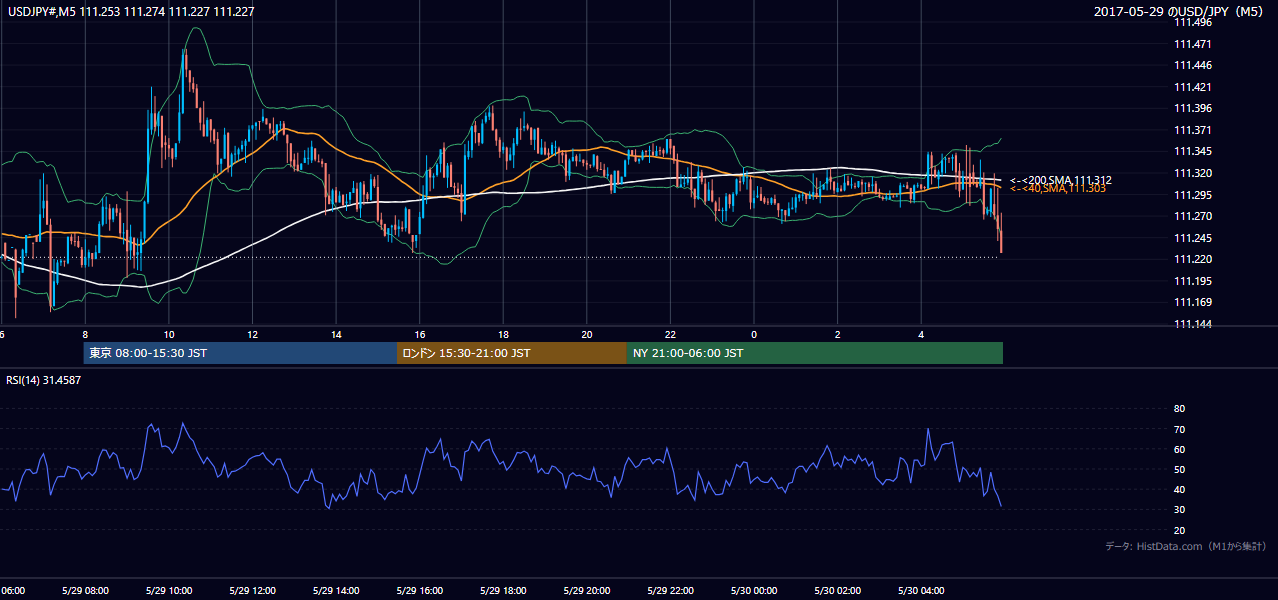1278x600 pixels.
Task: Select the USDJPY#,M5 price header text
Action: (x=131, y=12)
